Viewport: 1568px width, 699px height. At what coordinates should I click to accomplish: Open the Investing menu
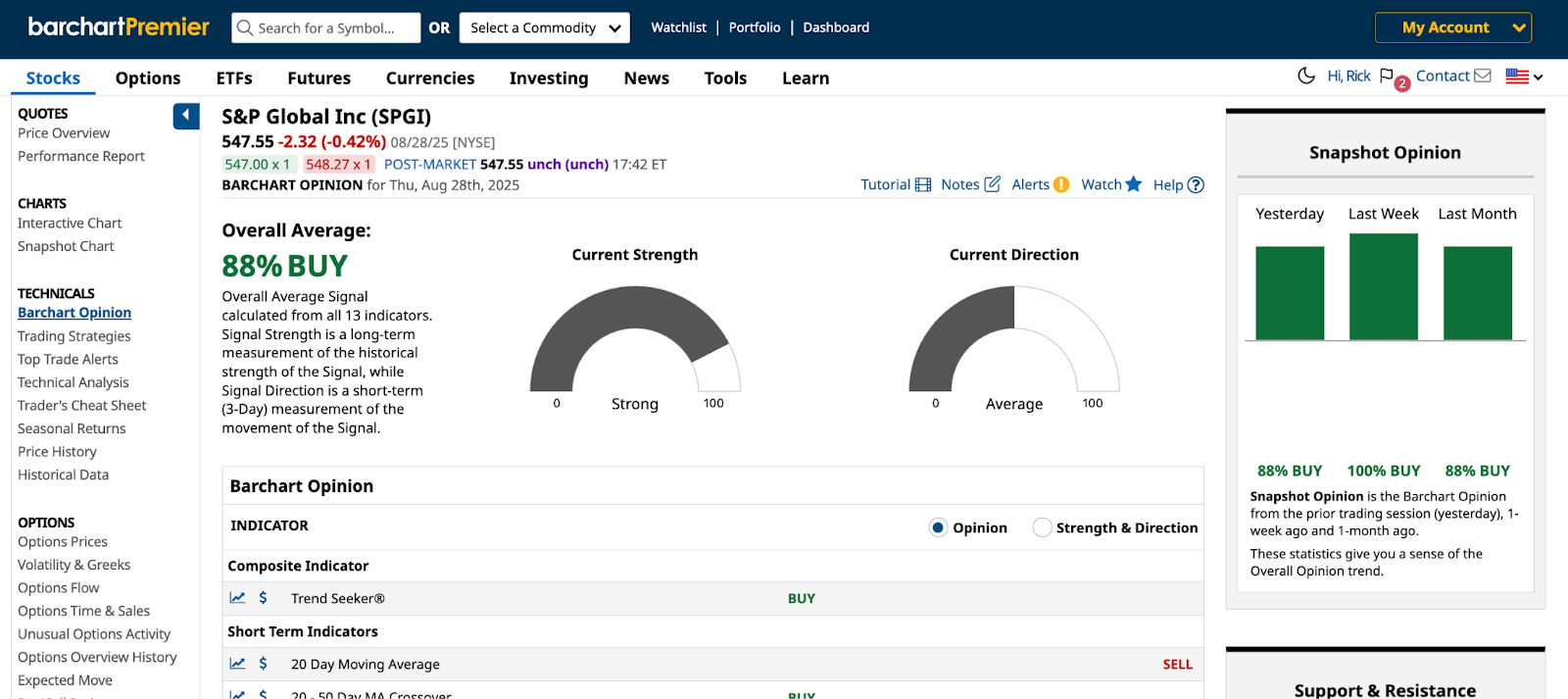coord(549,77)
